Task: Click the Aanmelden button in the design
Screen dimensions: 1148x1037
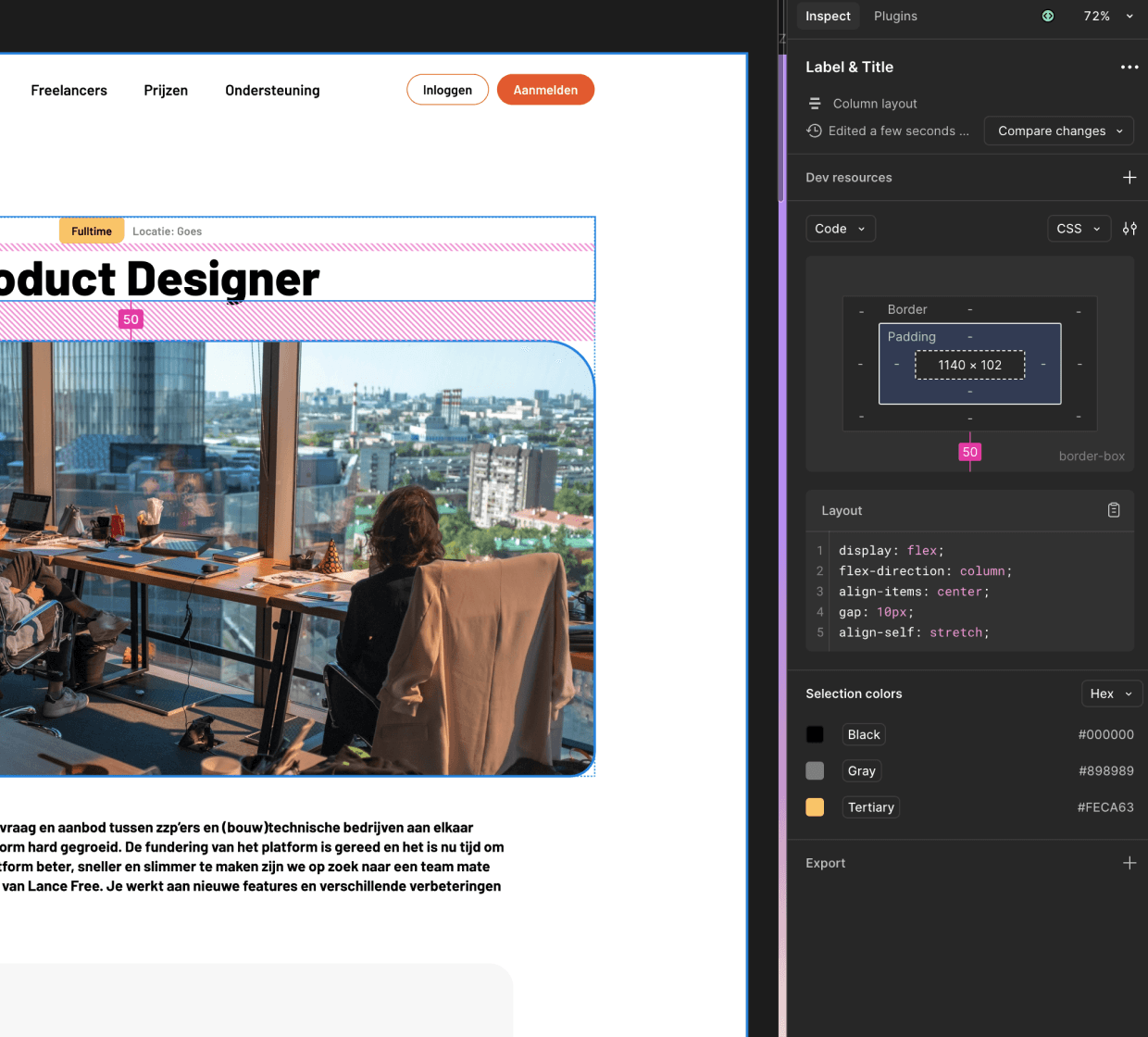Action: click(x=545, y=90)
